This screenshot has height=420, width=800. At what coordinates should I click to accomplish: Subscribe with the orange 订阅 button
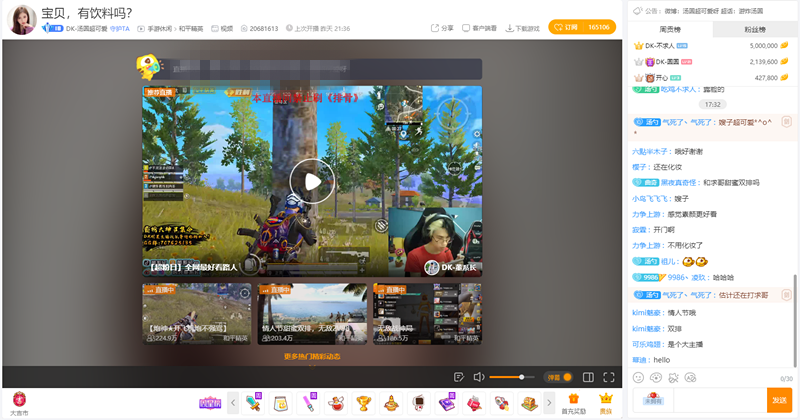tap(582, 27)
